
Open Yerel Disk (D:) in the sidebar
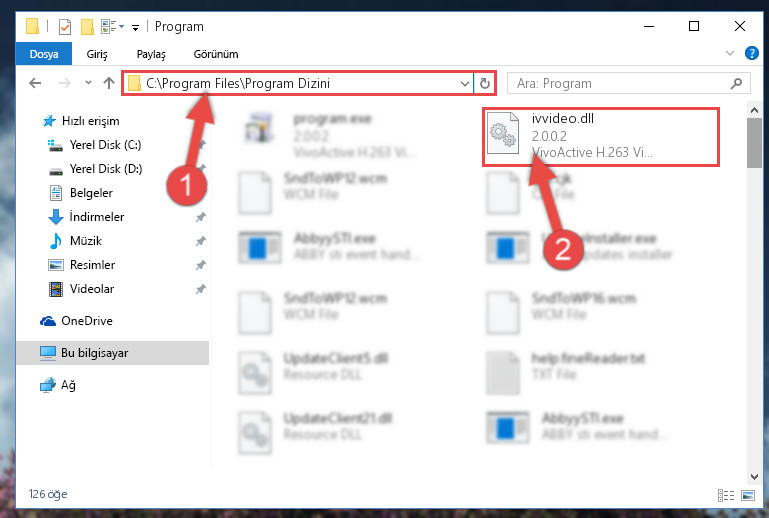[106, 169]
